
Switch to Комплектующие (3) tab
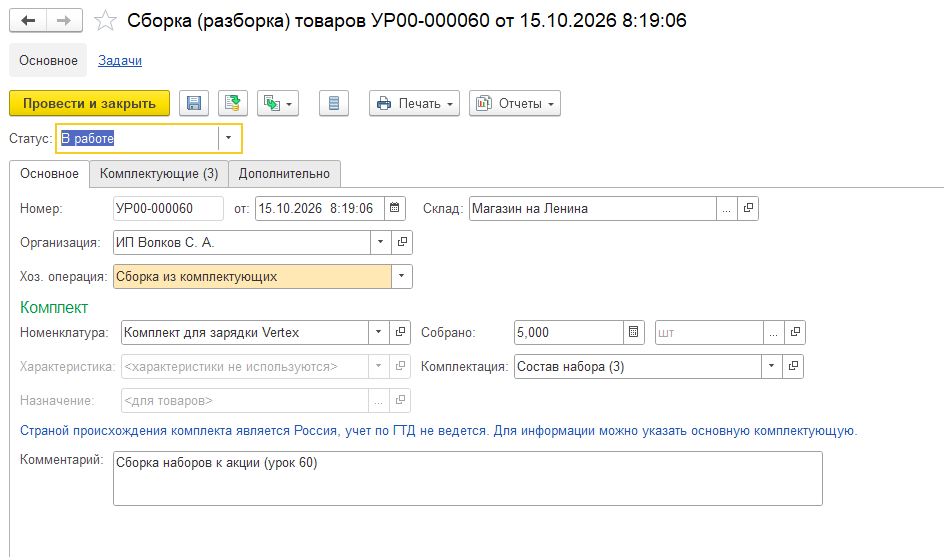pos(159,173)
